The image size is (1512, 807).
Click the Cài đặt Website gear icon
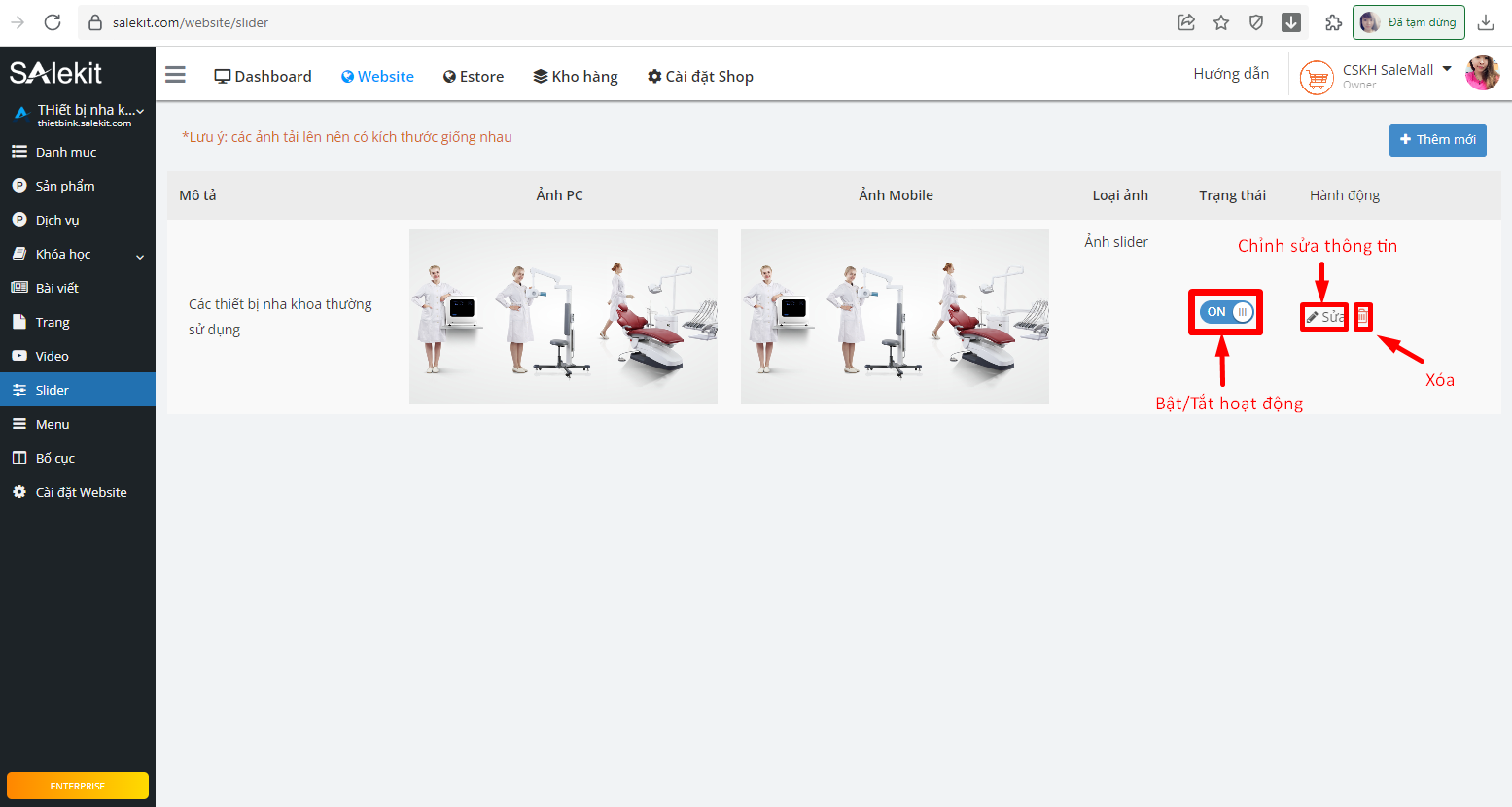click(x=18, y=492)
